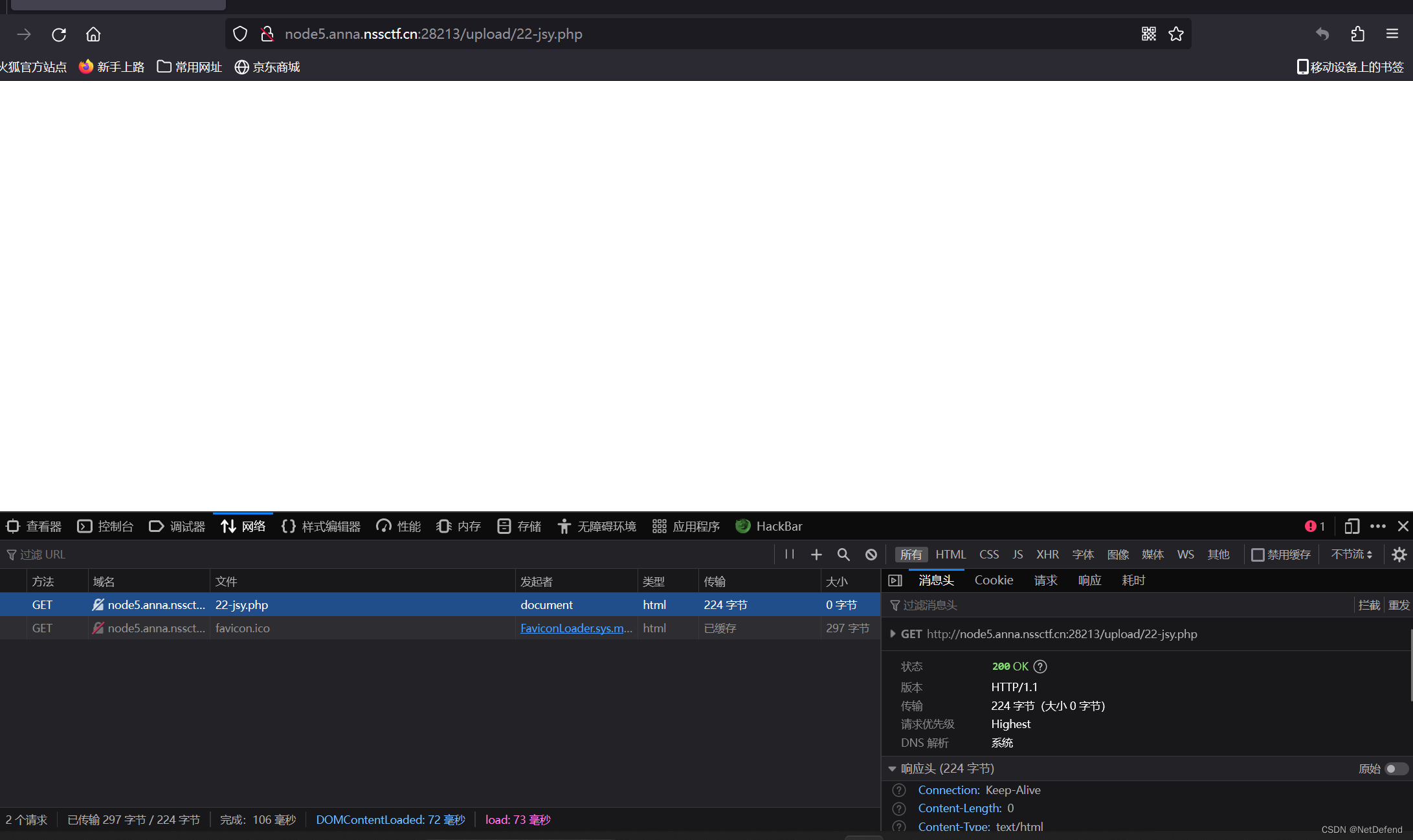Collapse the 响应头 section
Screen dimensions: 1413x840
(x=893, y=769)
